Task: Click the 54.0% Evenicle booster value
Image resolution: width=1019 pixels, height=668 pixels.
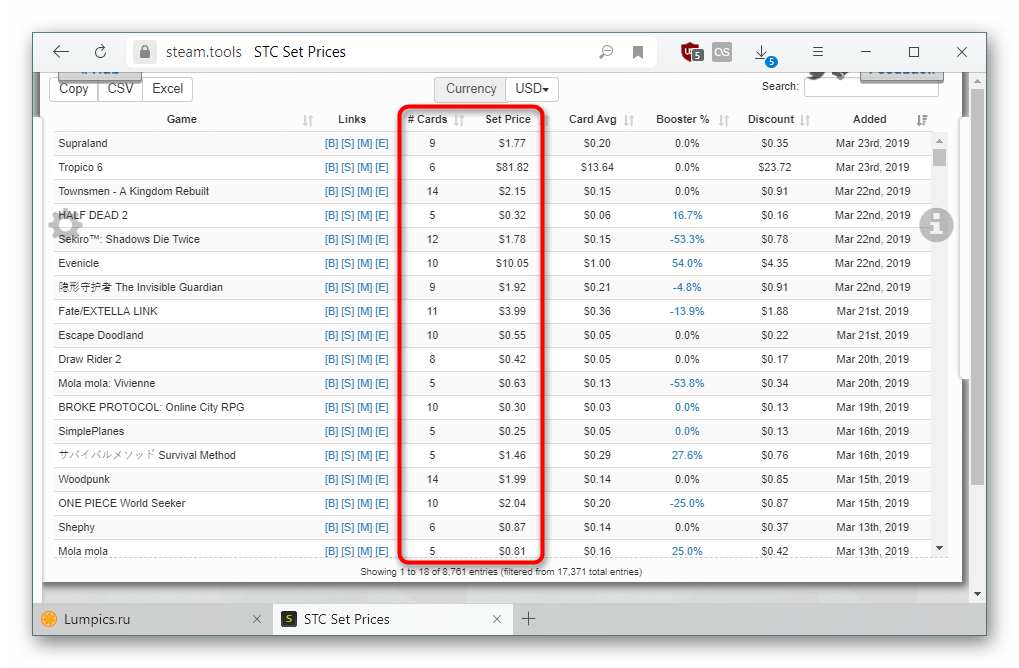Action: [687, 264]
